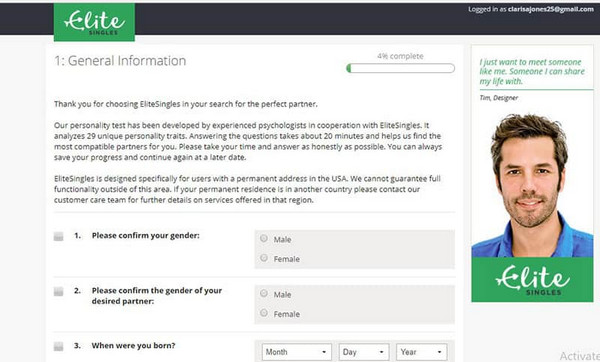
Task: Click the logged-in email clarisajones25@gmail.com
Action: pos(551,9)
